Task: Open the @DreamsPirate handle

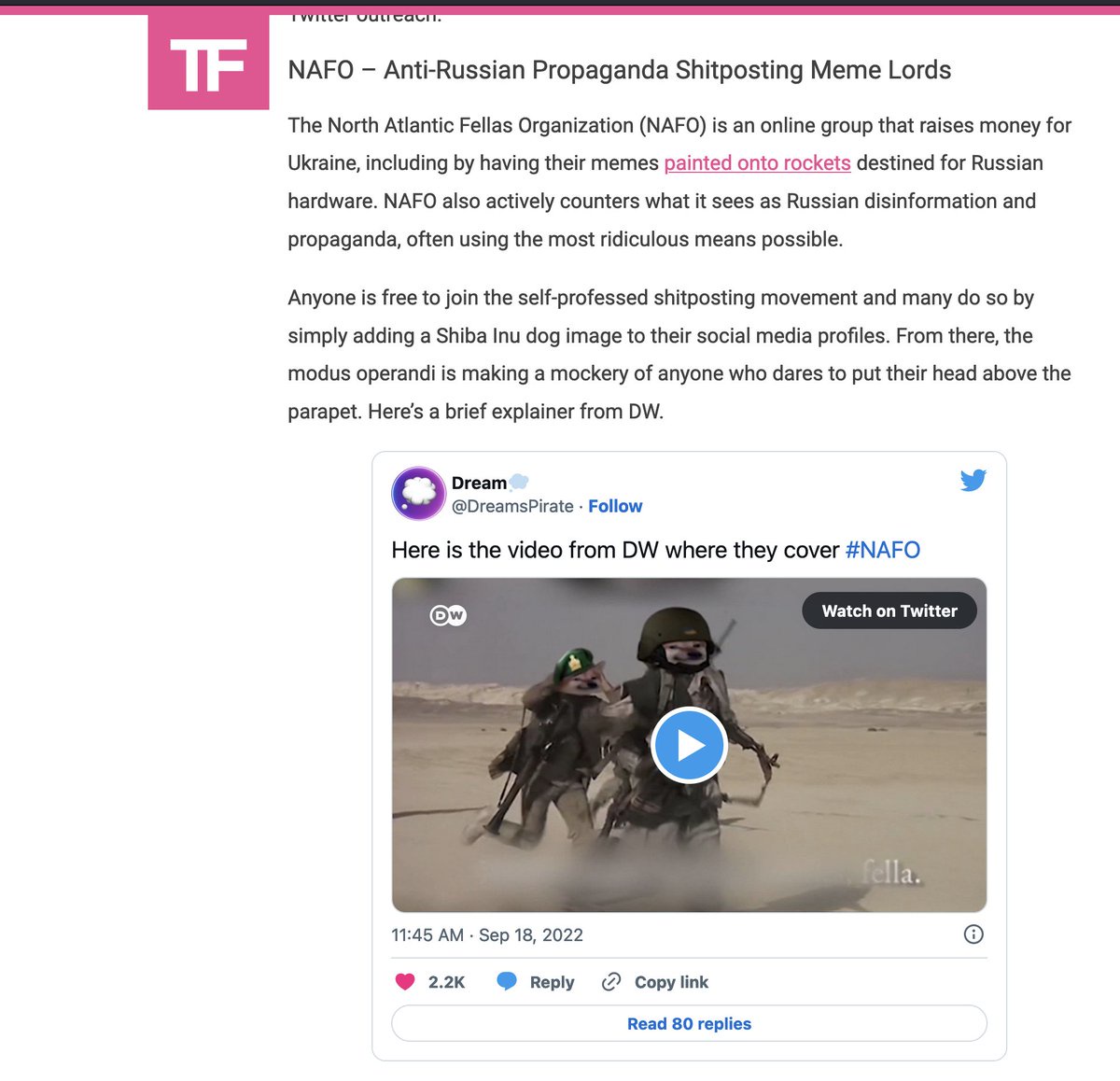Action: coord(512,506)
